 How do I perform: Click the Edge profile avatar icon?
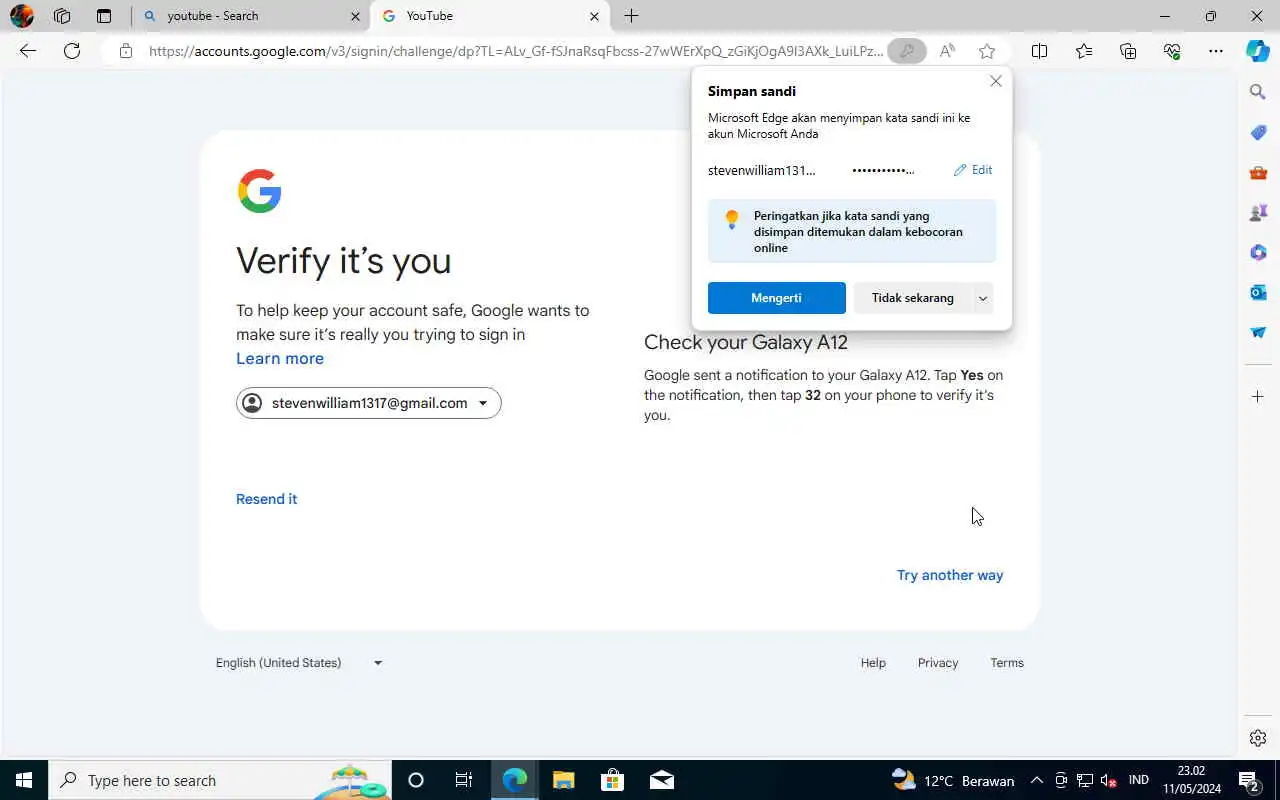[21, 16]
